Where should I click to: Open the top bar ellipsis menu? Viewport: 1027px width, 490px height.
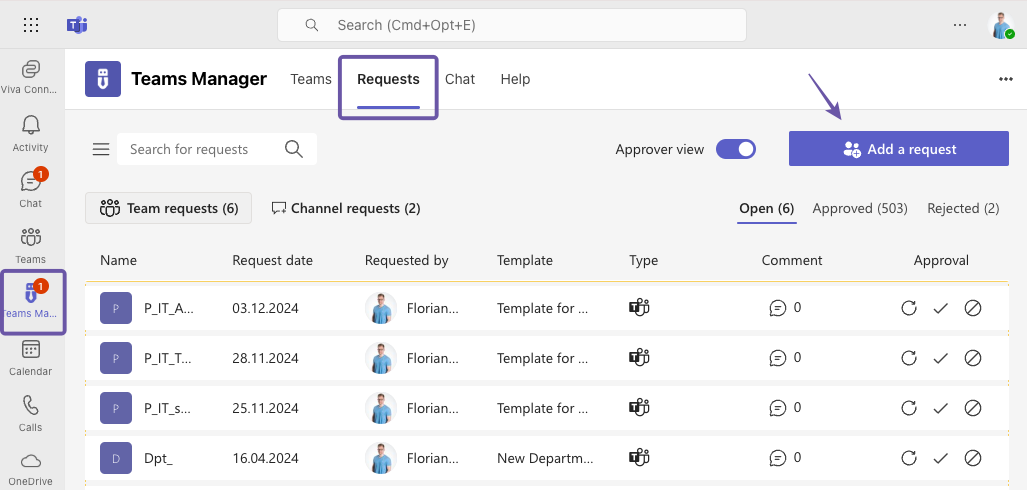[x=960, y=25]
